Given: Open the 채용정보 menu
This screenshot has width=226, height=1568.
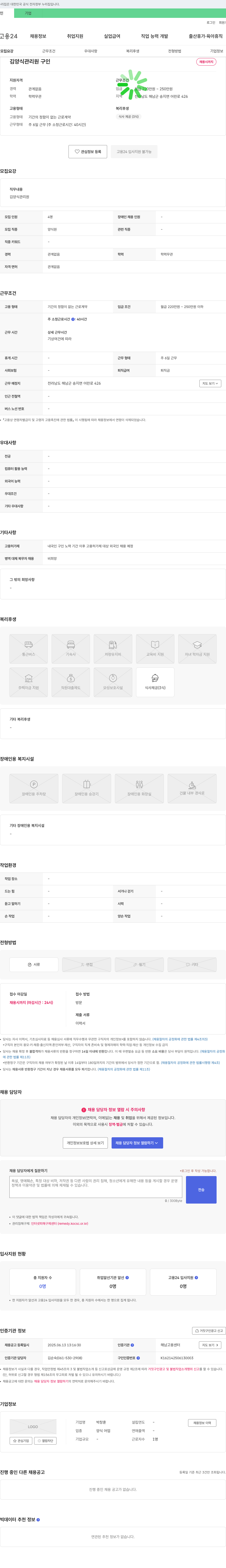Looking at the screenshot, I should click(38, 36).
